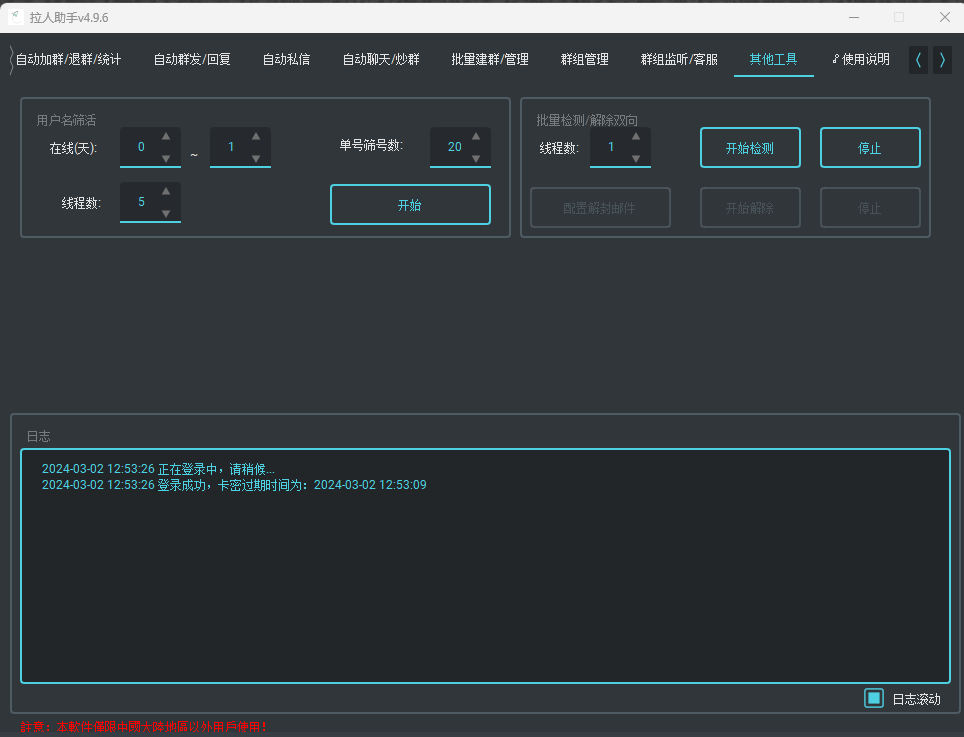Click the 单号筛号数 input field
Viewport: 964px width, 737px height.
coord(452,147)
